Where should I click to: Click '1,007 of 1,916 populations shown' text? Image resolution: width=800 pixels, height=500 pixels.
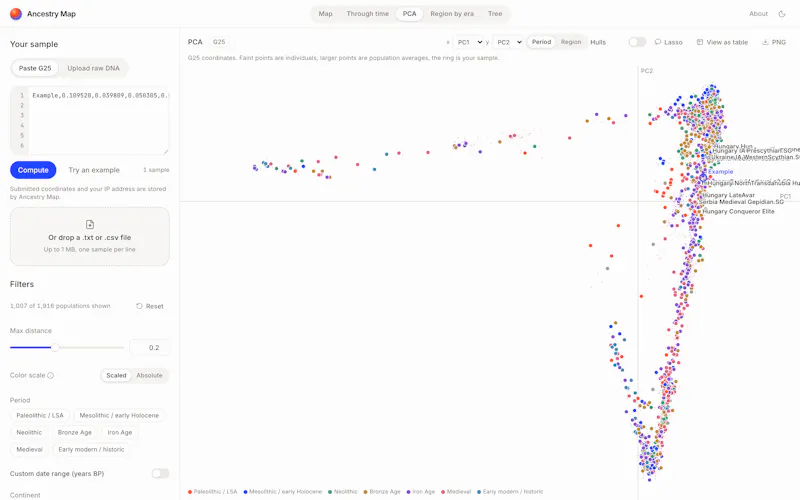60,306
